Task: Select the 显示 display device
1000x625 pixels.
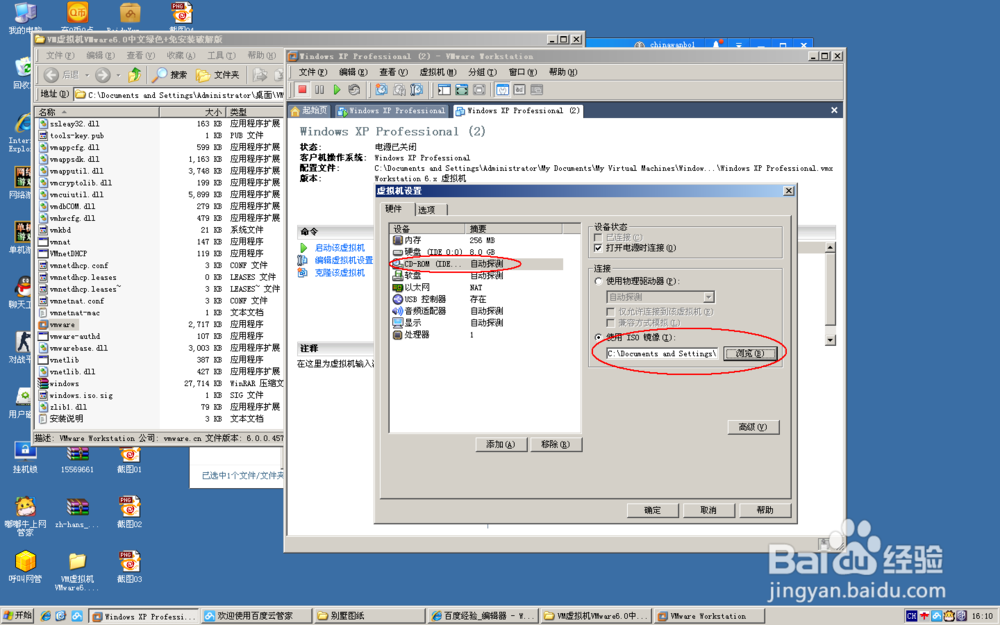Action: pos(477,323)
